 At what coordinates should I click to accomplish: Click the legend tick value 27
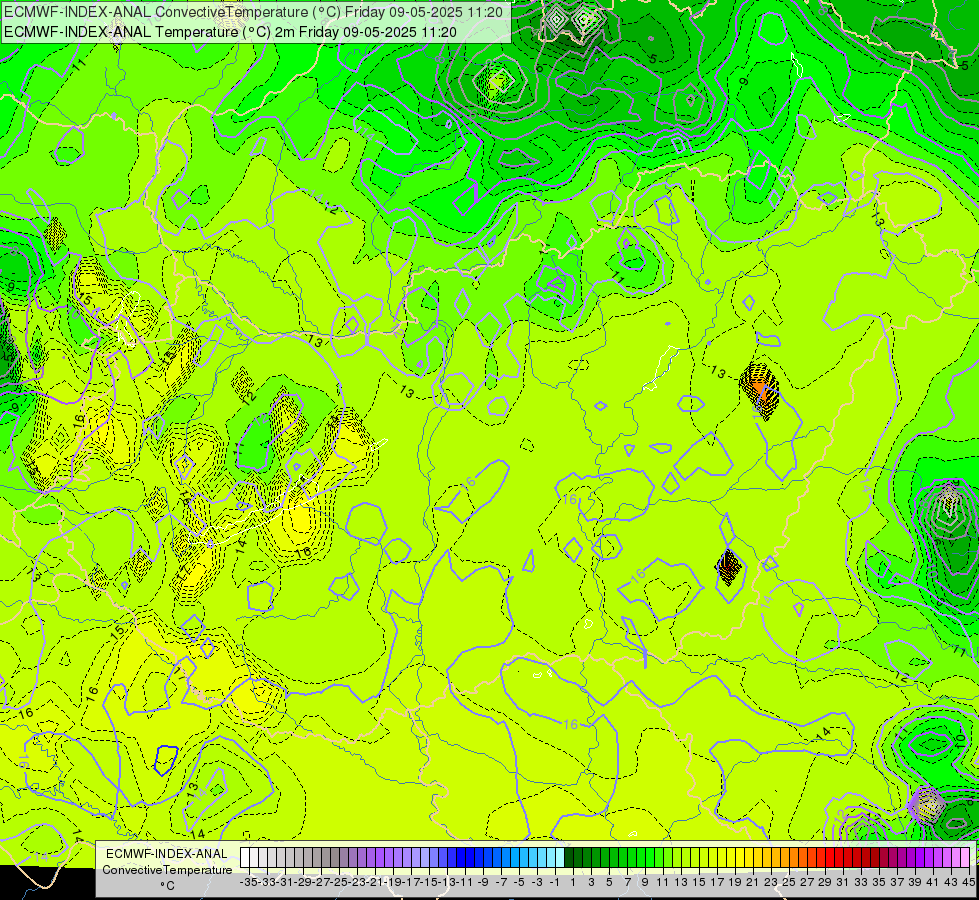click(x=807, y=883)
